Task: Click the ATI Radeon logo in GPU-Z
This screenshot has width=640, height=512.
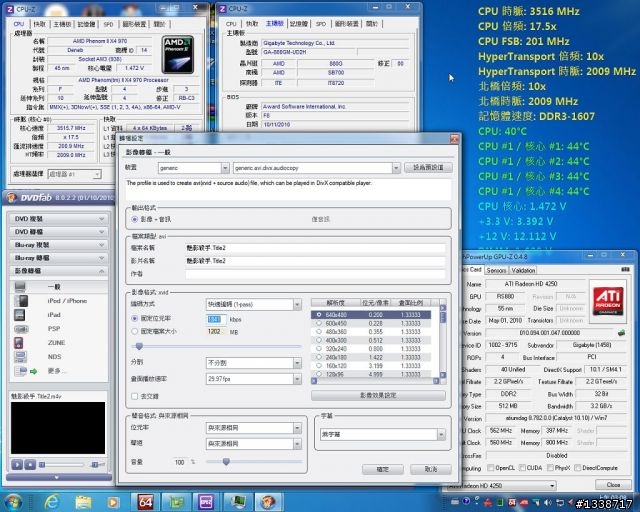Action: click(608, 301)
